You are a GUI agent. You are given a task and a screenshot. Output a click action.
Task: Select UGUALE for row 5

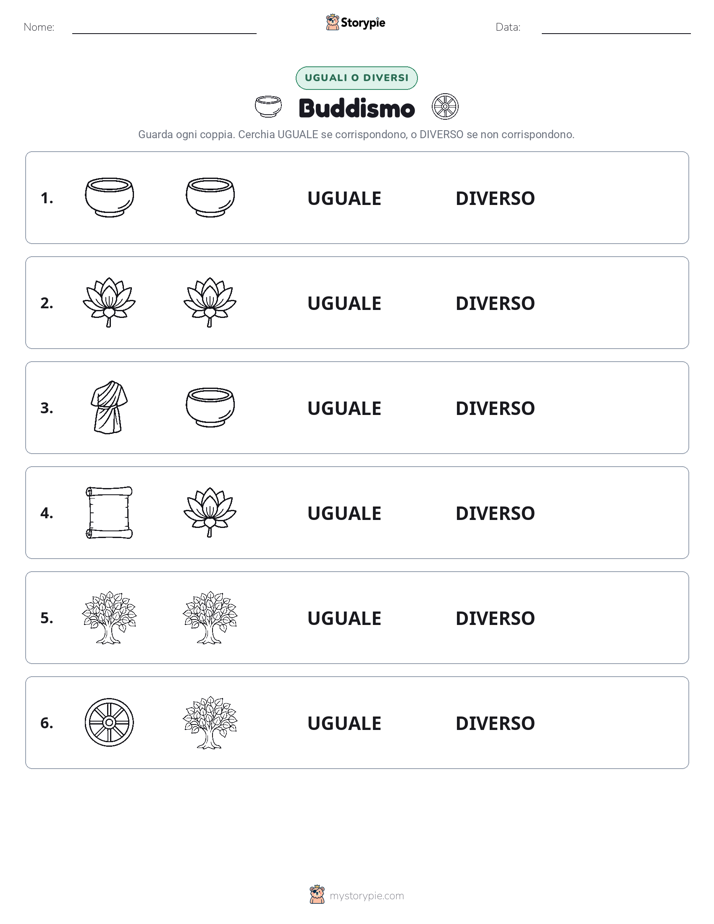tap(344, 618)
